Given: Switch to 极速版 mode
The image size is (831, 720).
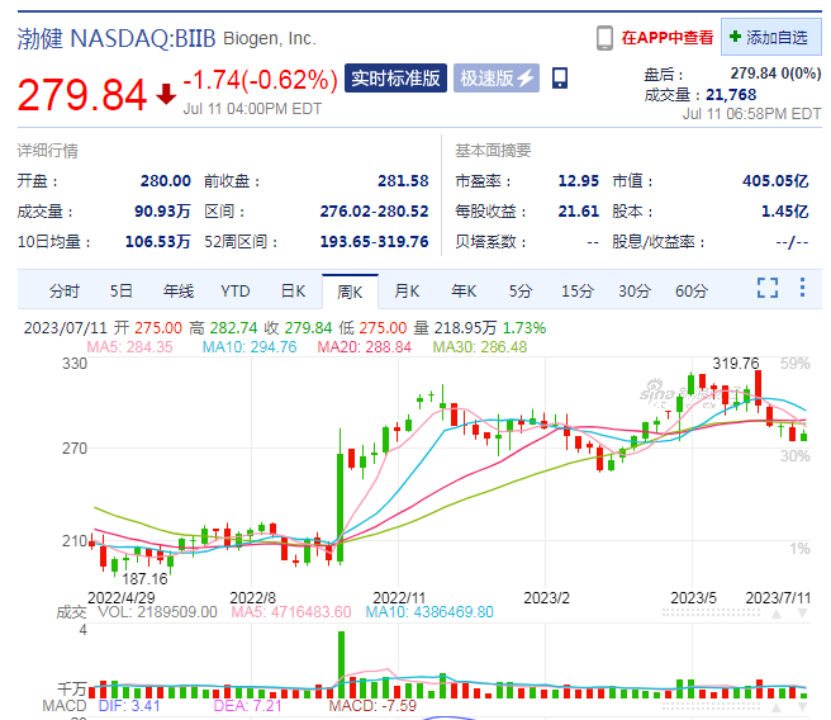Looking at the screenshot, I should point(497,78).
